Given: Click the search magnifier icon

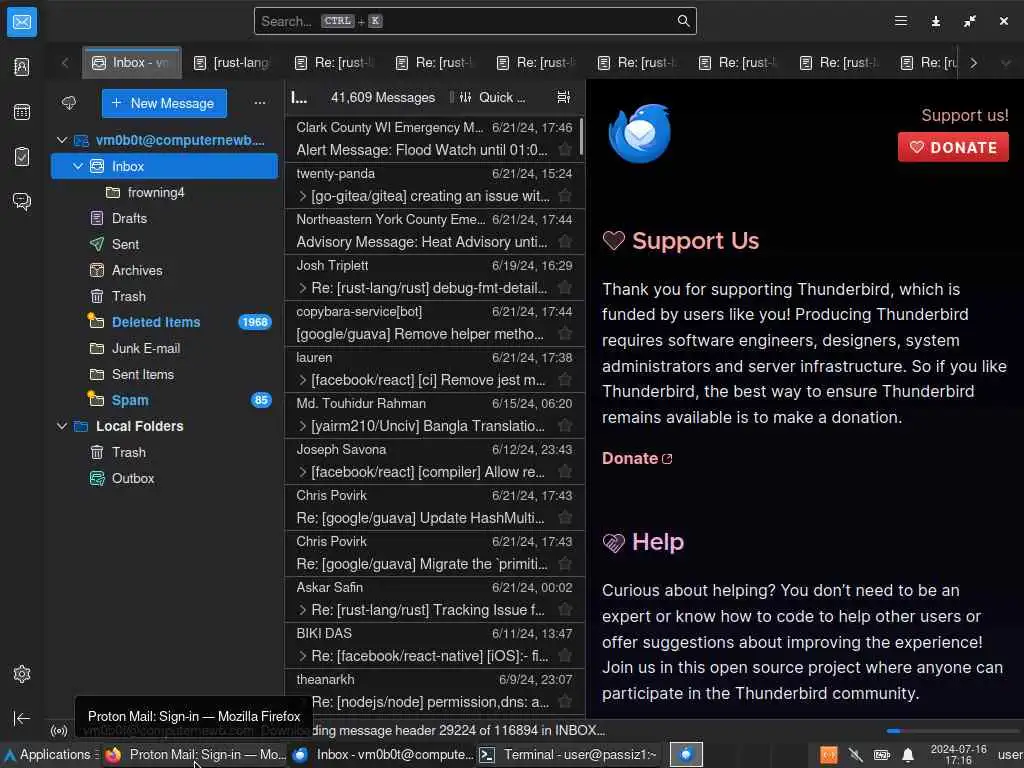Looking at the screenshot, I should click(683, 21).
